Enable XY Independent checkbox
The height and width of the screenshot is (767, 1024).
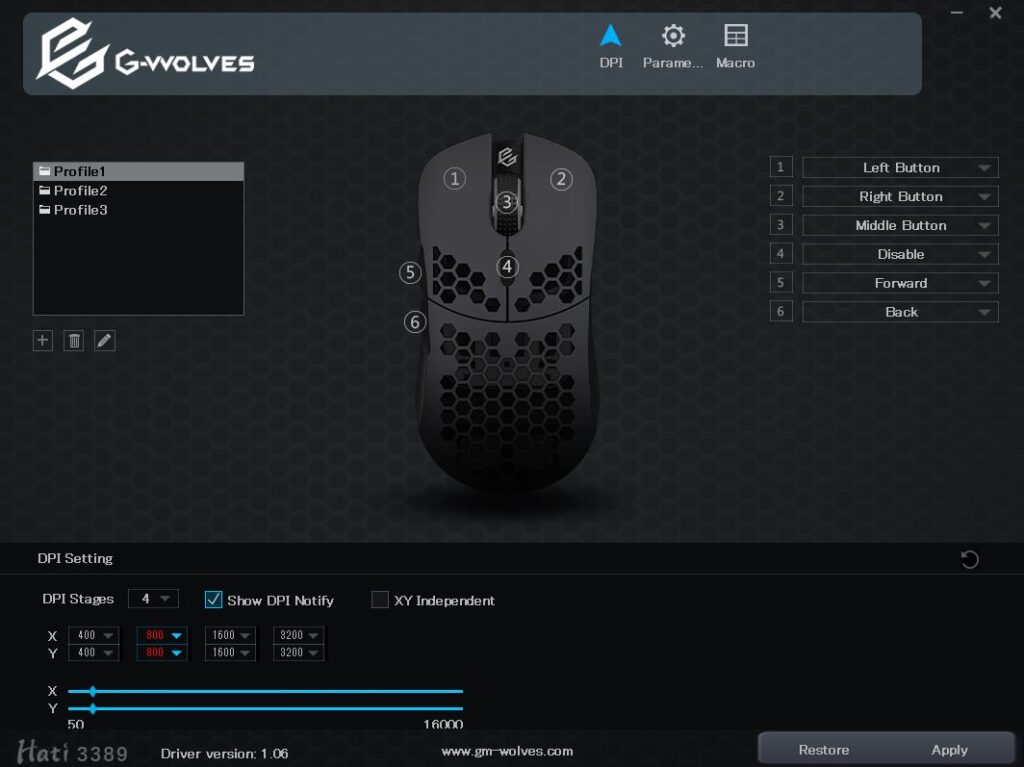(x=379, y=600)
